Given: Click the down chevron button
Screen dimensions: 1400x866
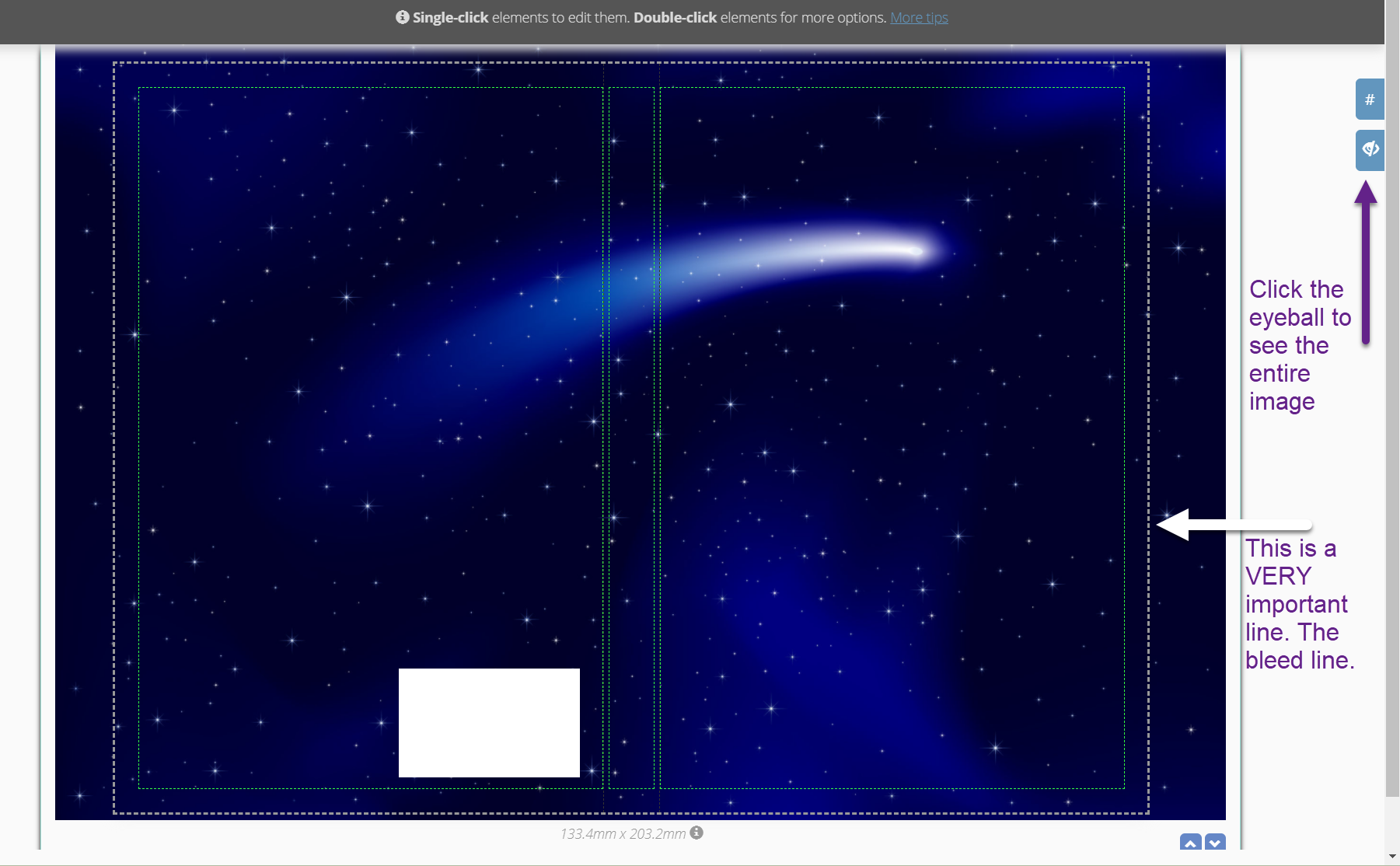Looking at the screenshot, I should tap(1215, 843).
